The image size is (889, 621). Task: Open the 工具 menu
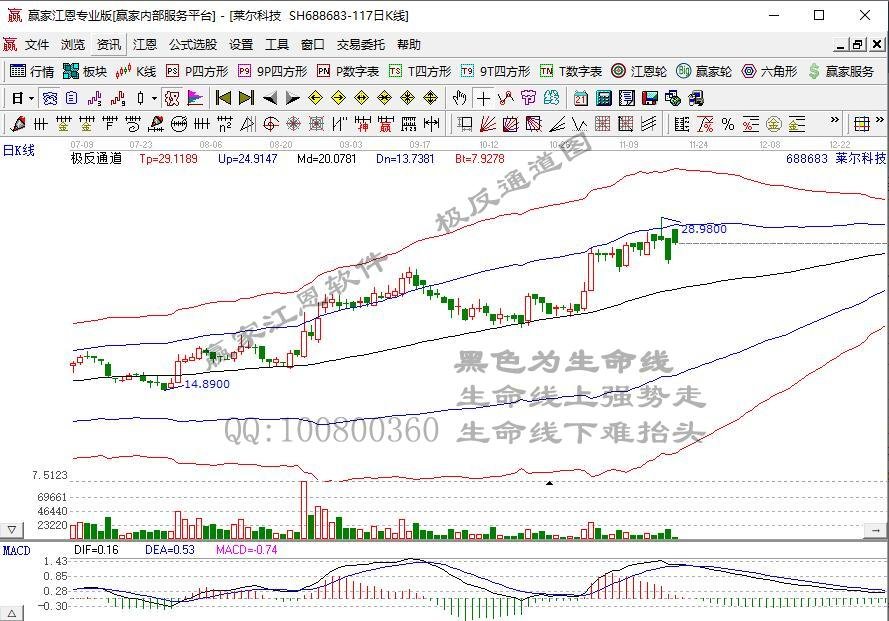[x=277, y=45]
